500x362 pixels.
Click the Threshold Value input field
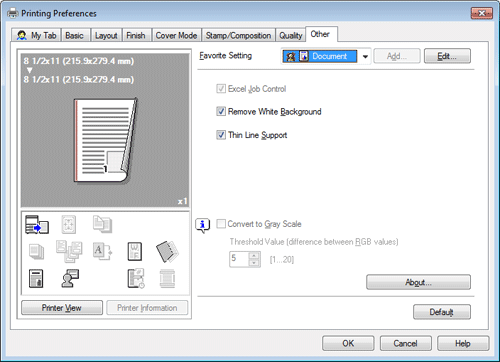click(239, 259)
